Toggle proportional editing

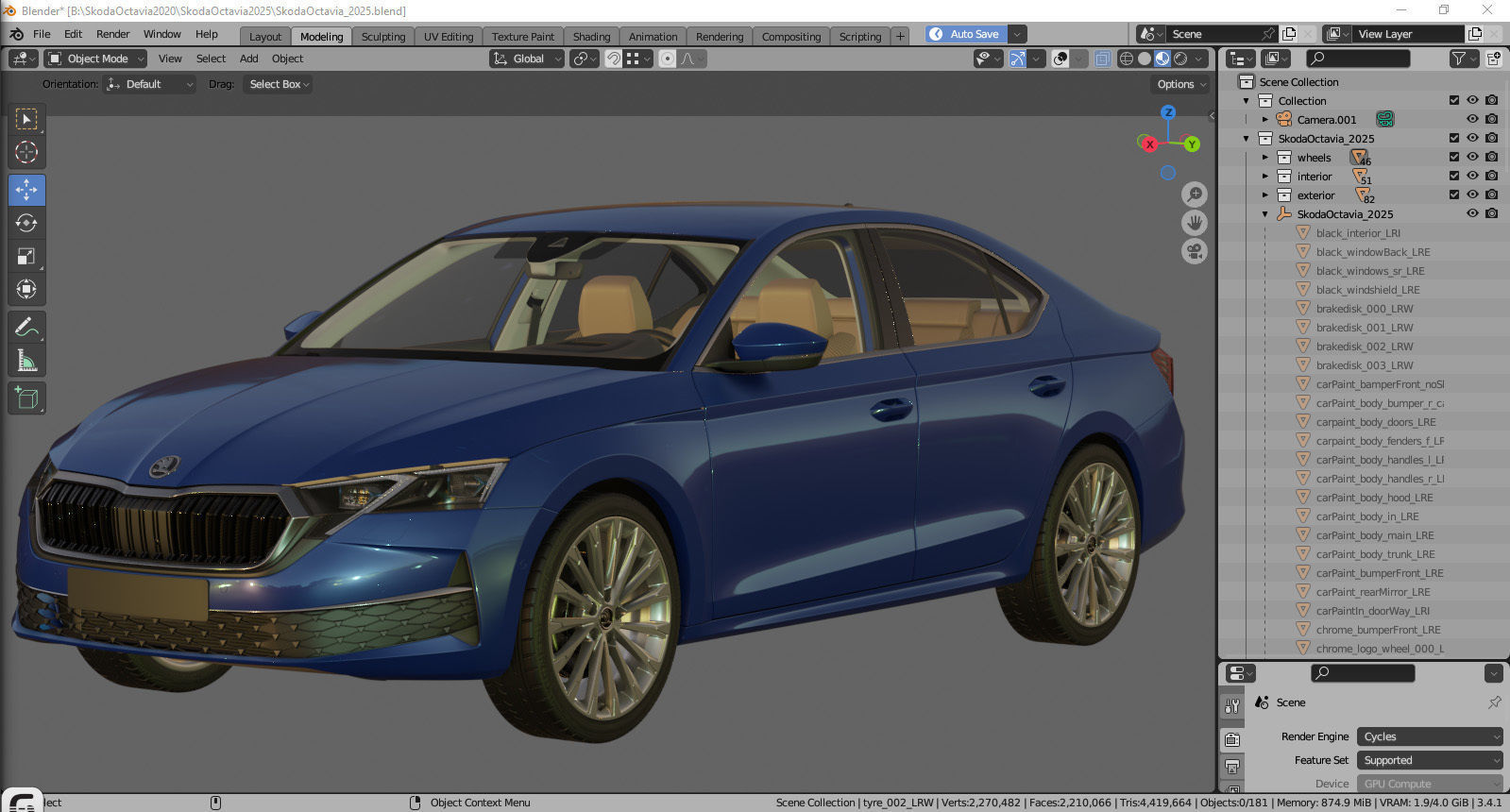(x=668, y=59)
